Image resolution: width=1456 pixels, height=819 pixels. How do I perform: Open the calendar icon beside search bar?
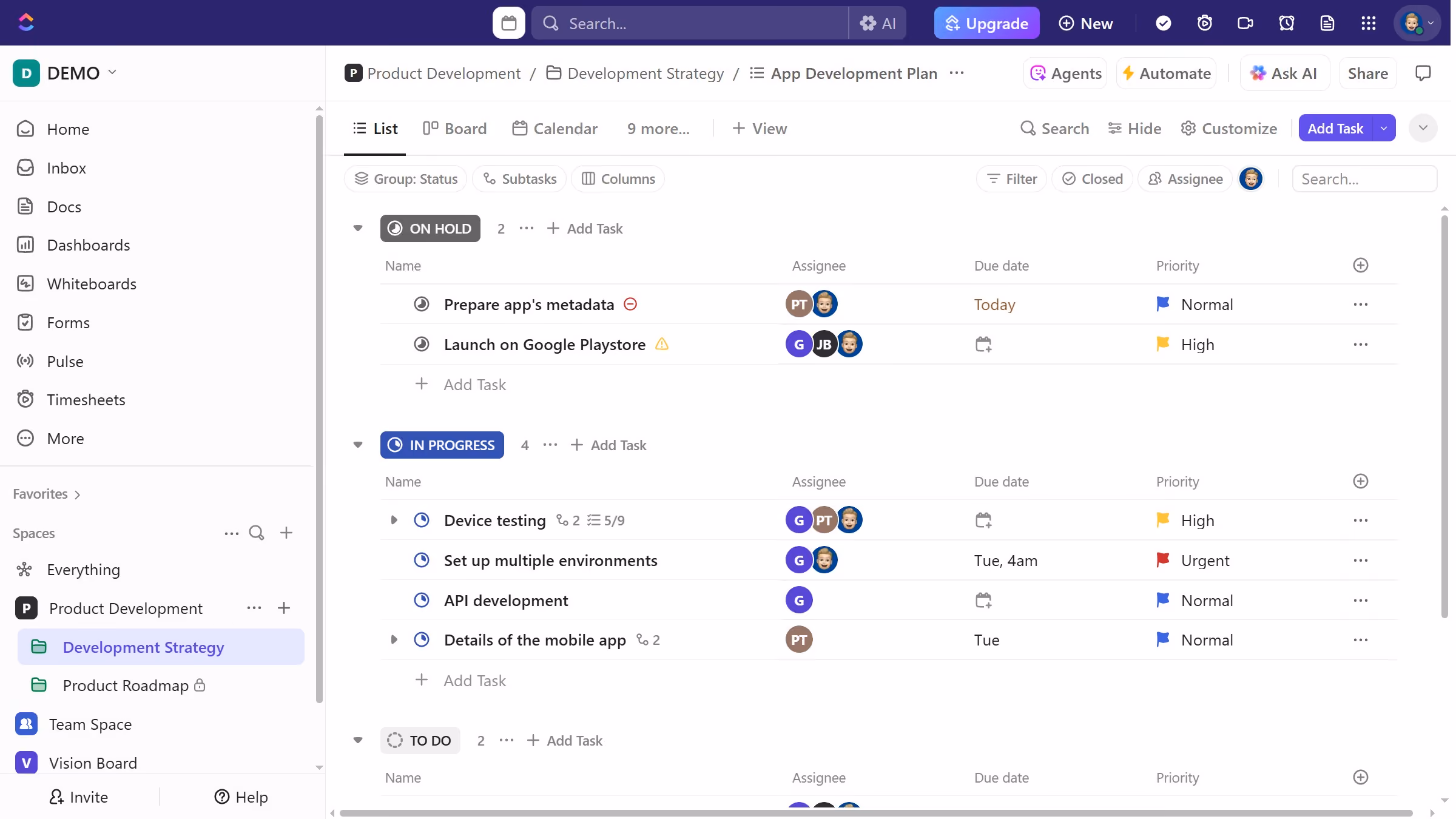click(x=508, y=23)
